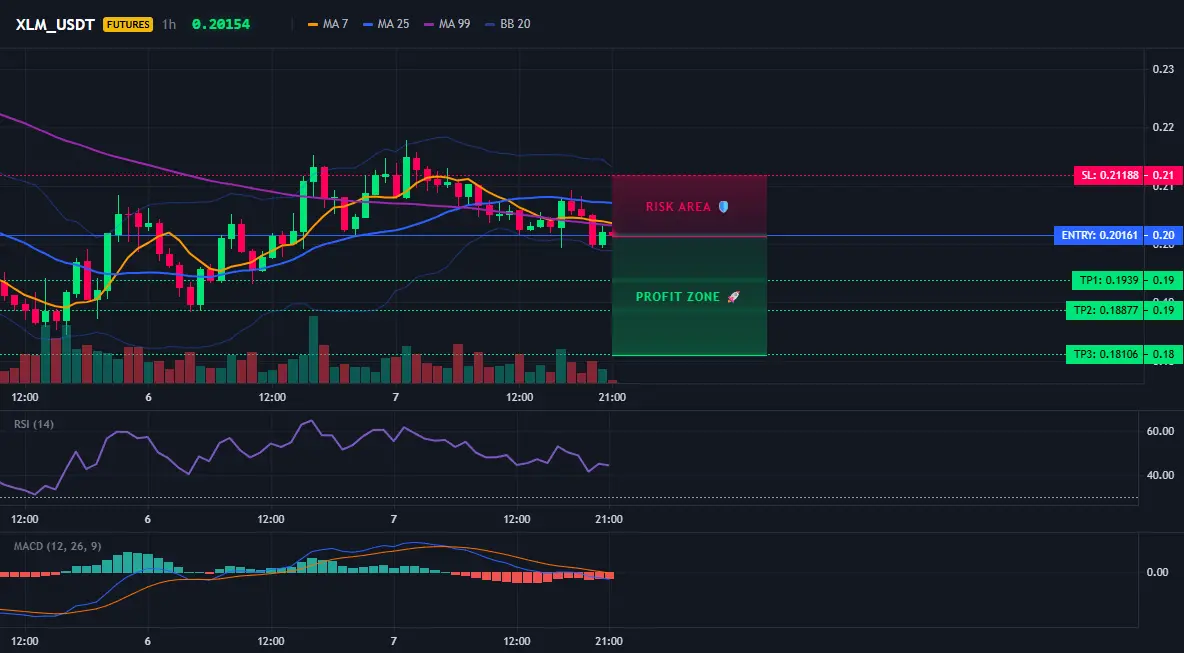The width and height of the screenshot is (1184, 653).
Task: Click the TP2: 0.18877 target label
Action: [1105, 310]
